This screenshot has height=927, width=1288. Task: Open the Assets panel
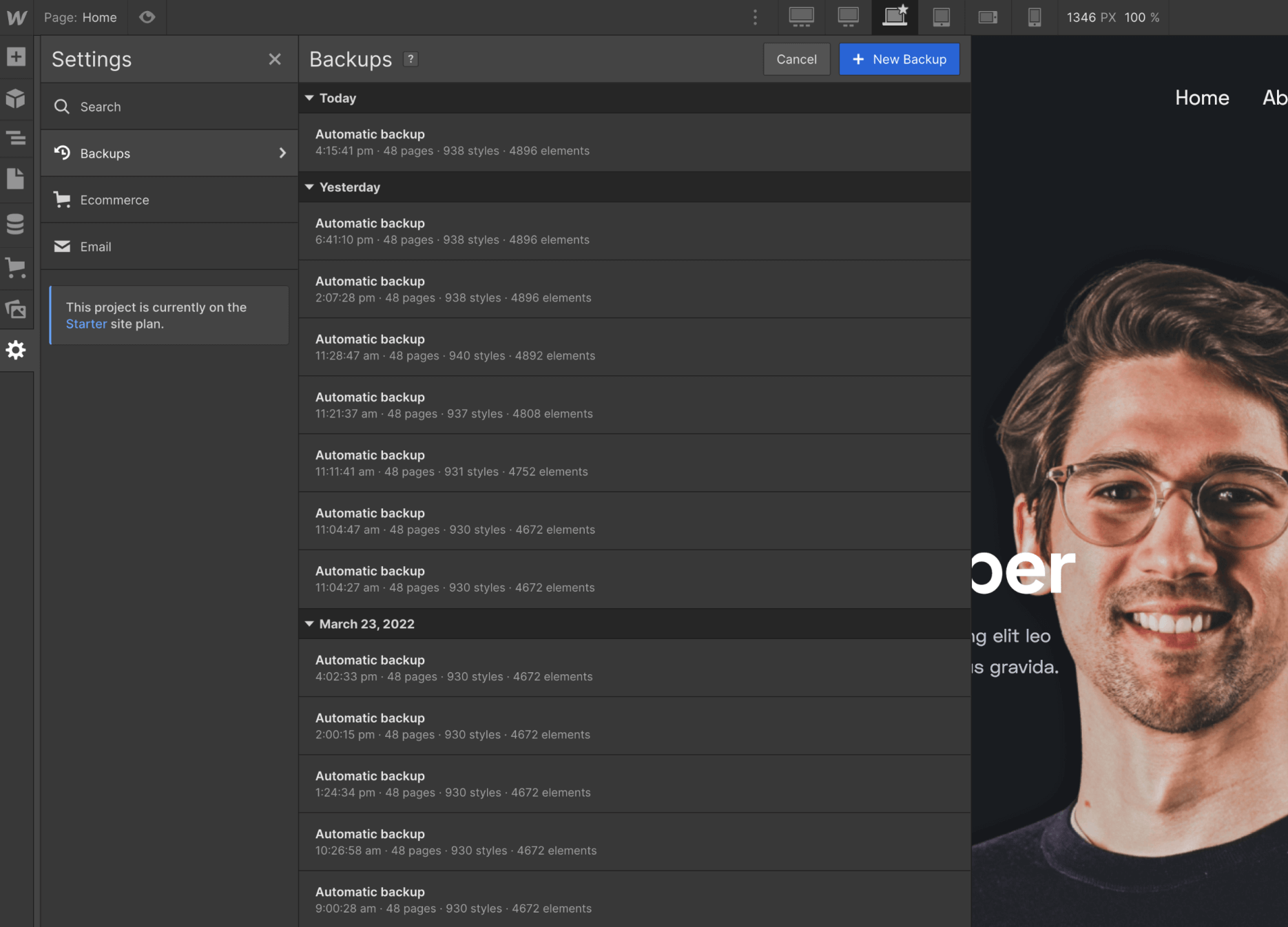[x=16, y=309]
